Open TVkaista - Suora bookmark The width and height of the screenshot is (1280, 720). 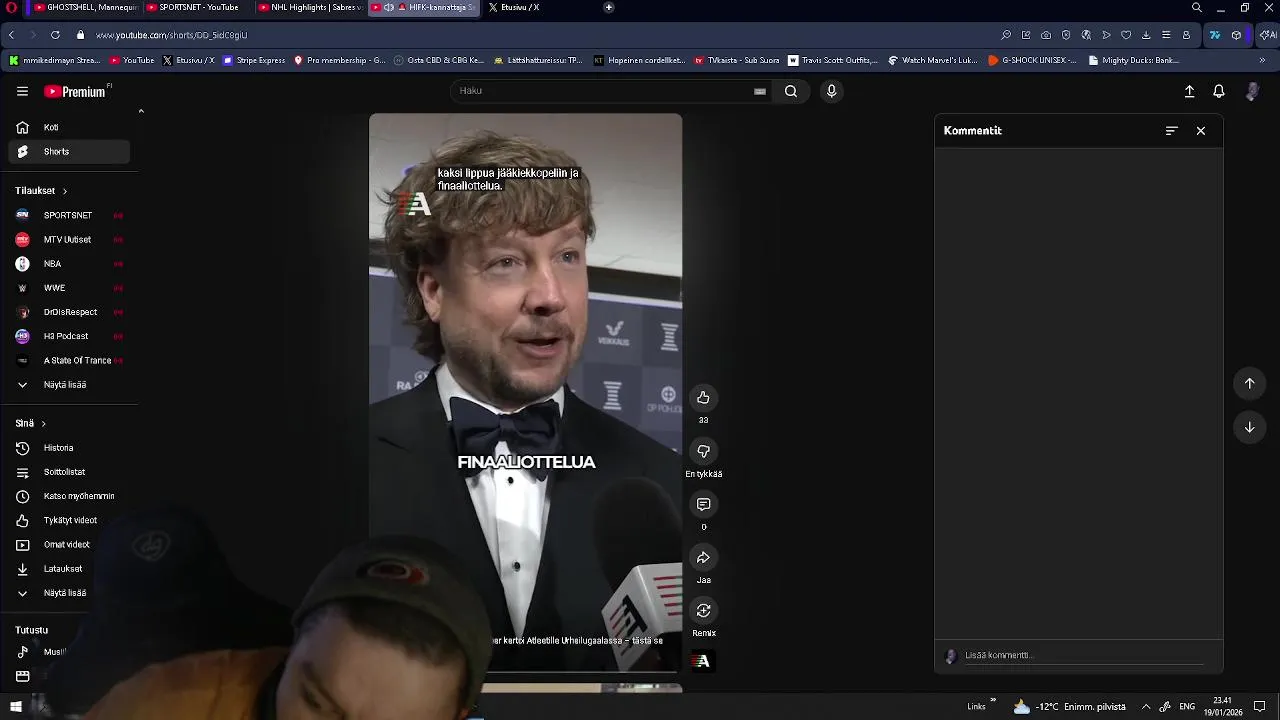pyautogui.click(x=737, y=60)
